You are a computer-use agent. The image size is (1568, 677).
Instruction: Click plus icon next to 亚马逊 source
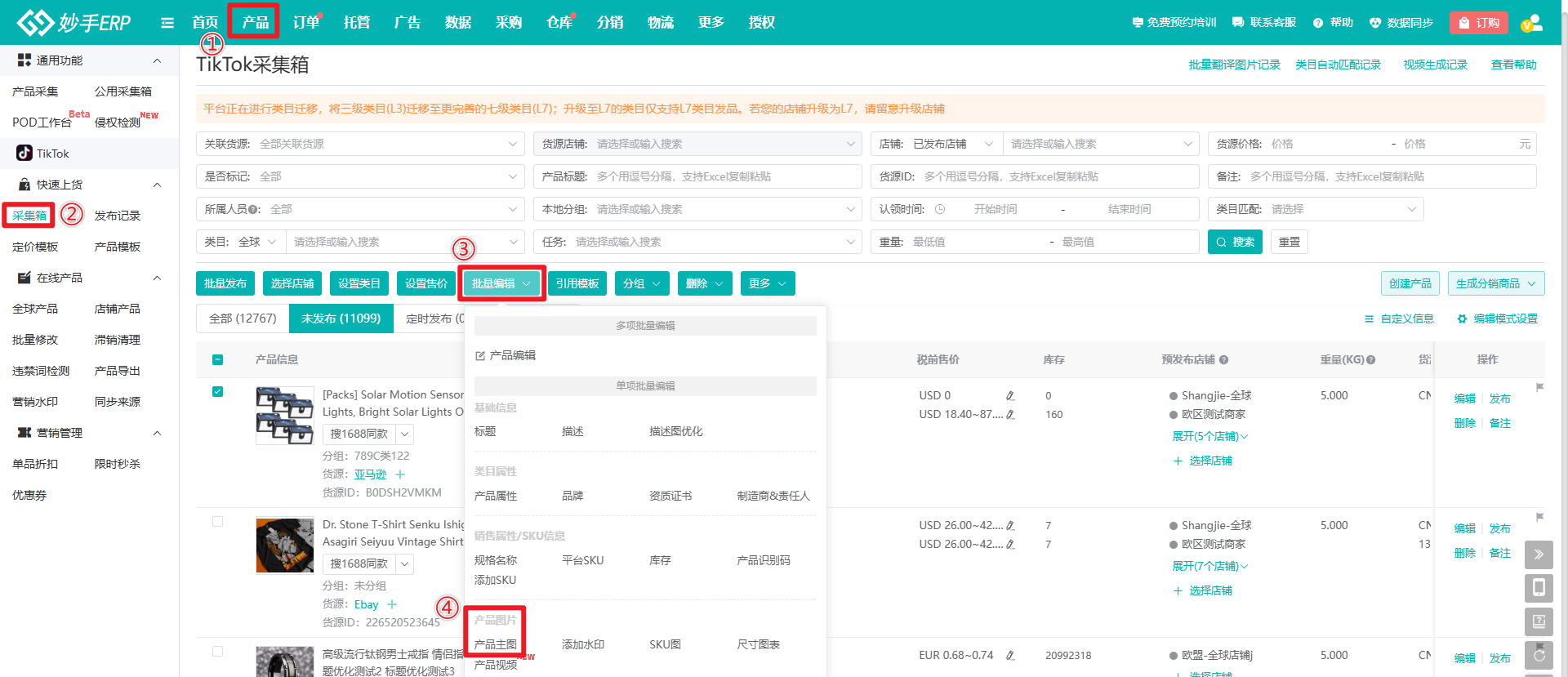(400, 474)
